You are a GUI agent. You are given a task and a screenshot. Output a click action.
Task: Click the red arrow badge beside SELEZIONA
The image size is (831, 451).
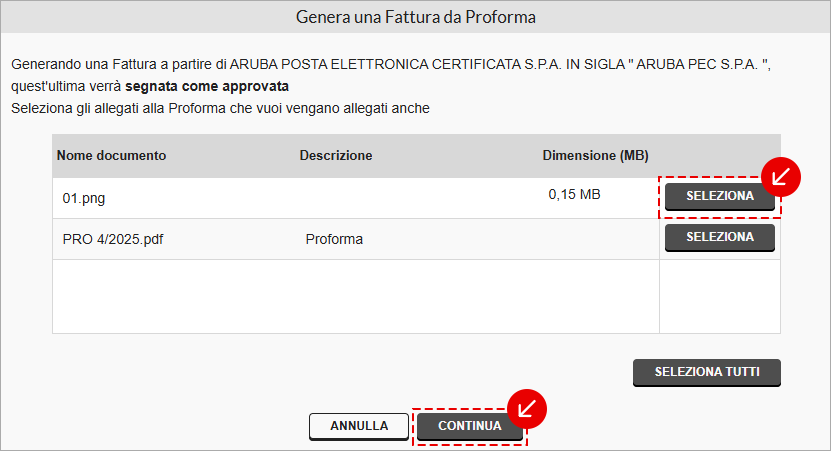[781, 177]
